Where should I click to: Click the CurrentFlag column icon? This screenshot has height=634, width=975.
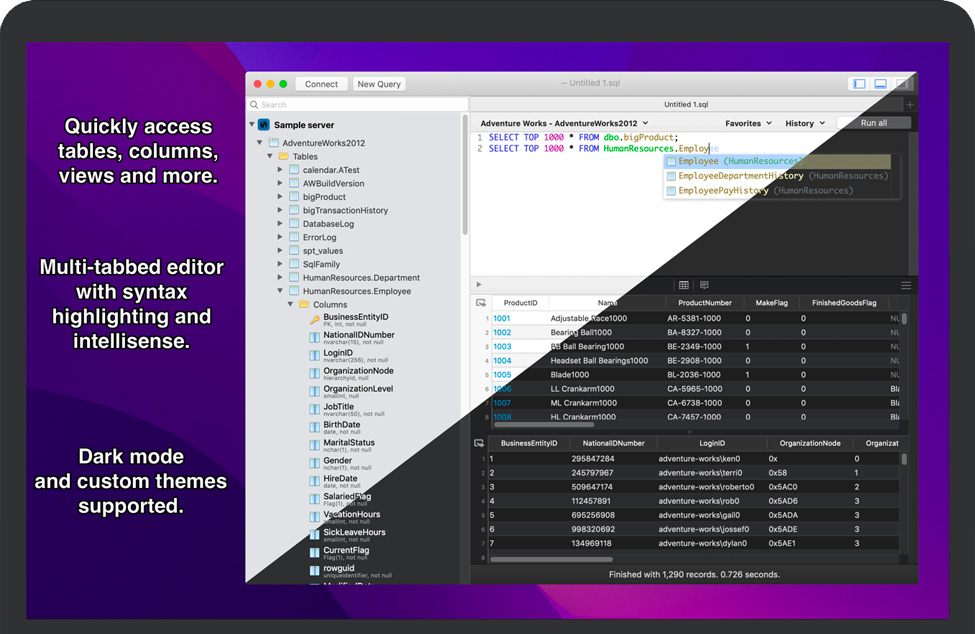(x=315, y=553)
